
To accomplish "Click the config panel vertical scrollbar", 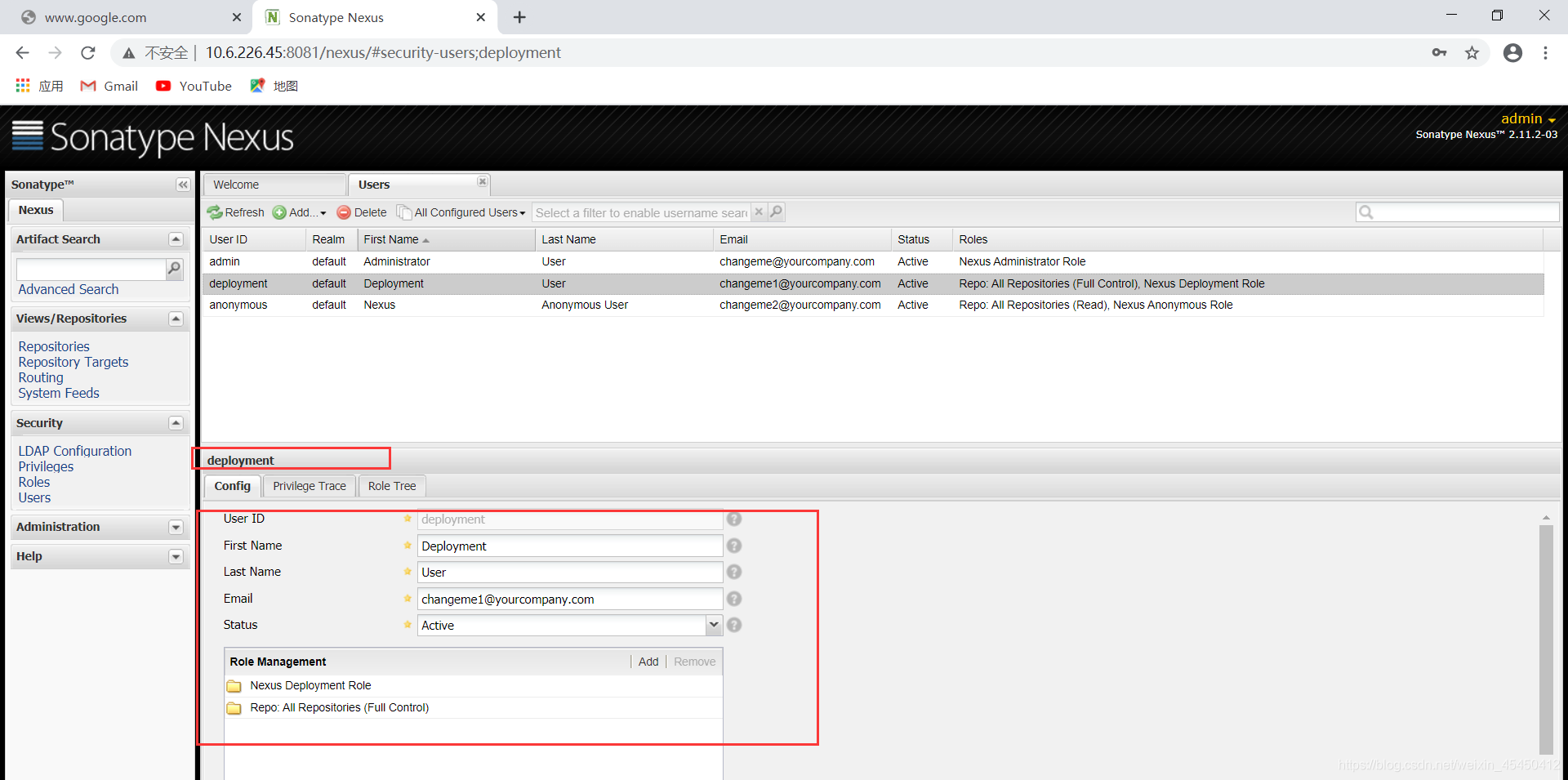I will pyautogui.click(x=1545, y=639).
